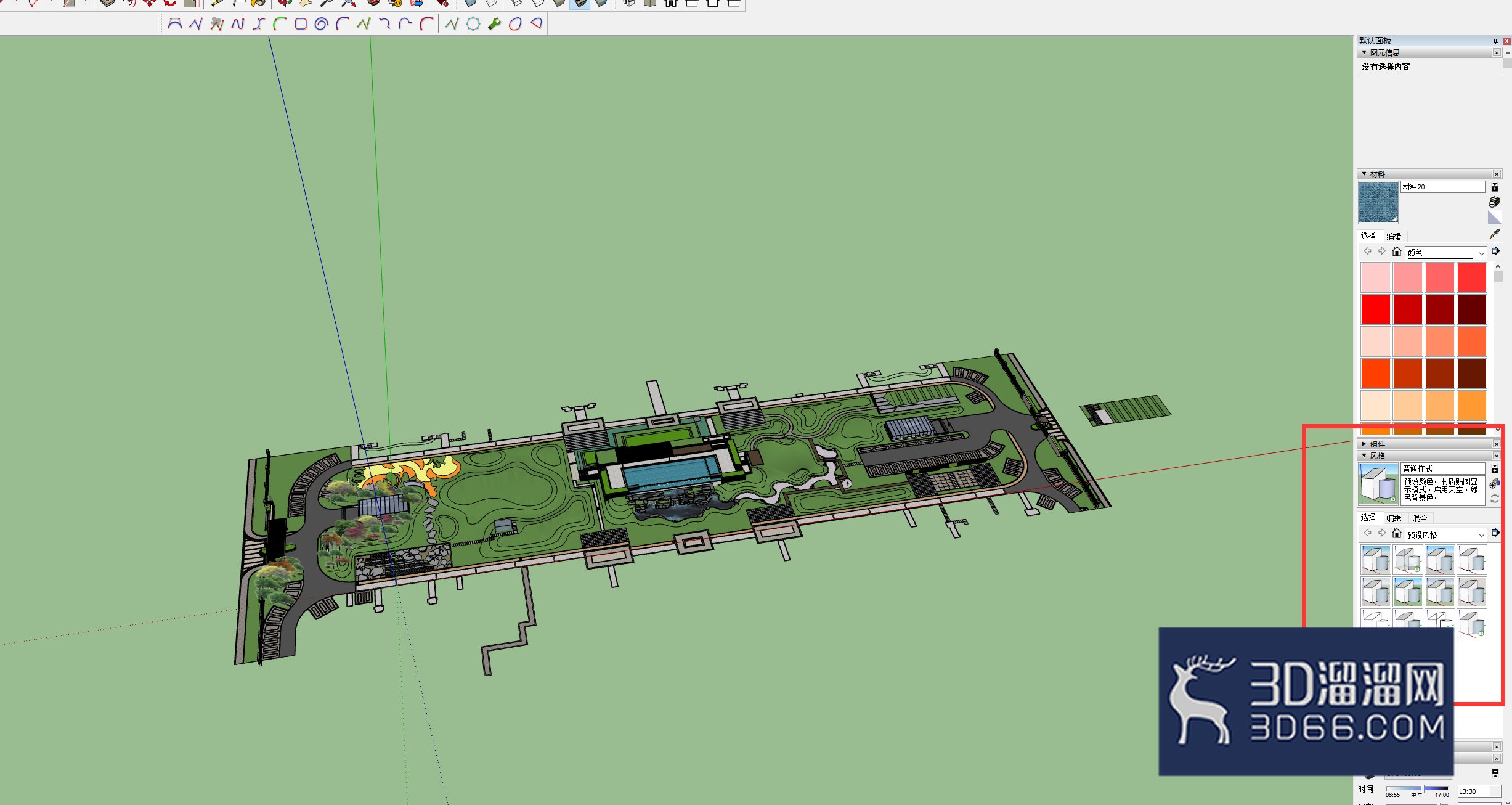1512x805 pixels.
Task: Click the 材料20 name field
Action: tap(1442, 187)
